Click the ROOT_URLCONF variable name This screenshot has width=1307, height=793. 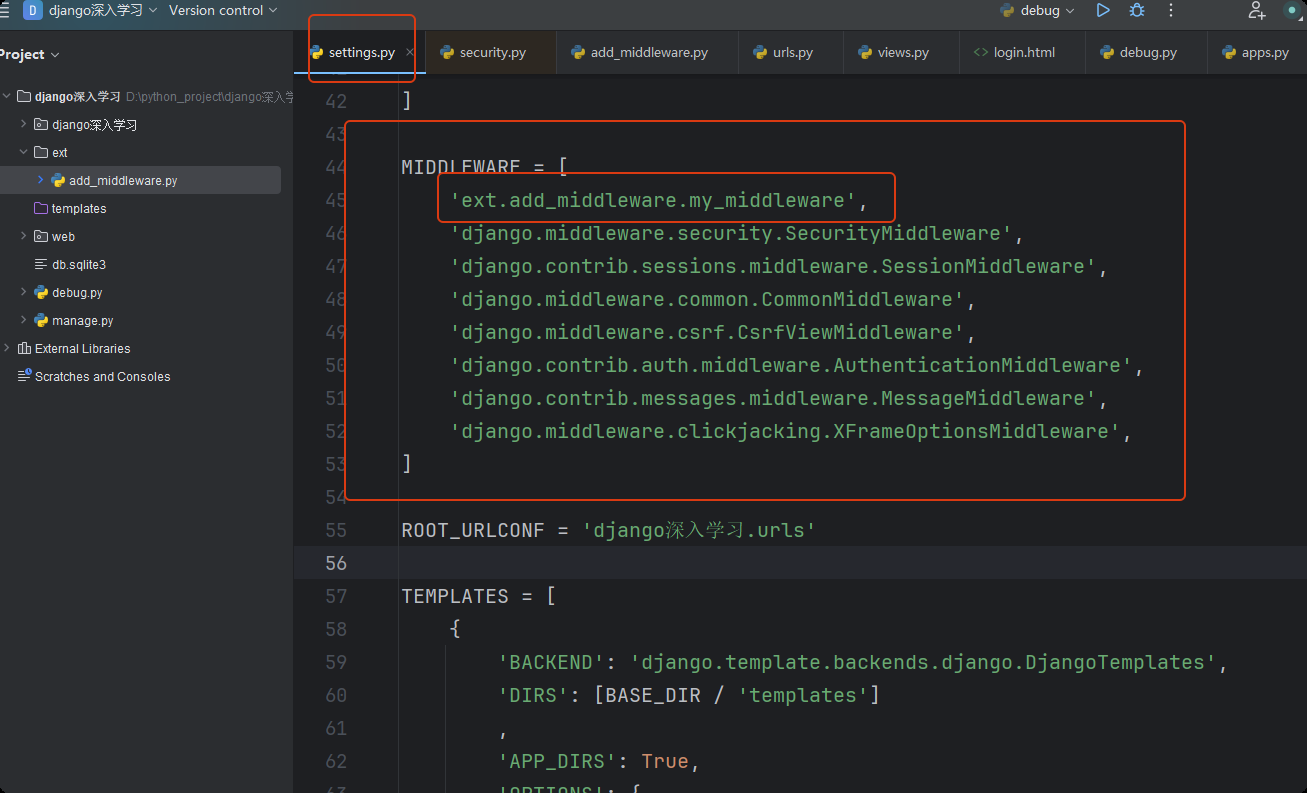[x=473, y=530]
